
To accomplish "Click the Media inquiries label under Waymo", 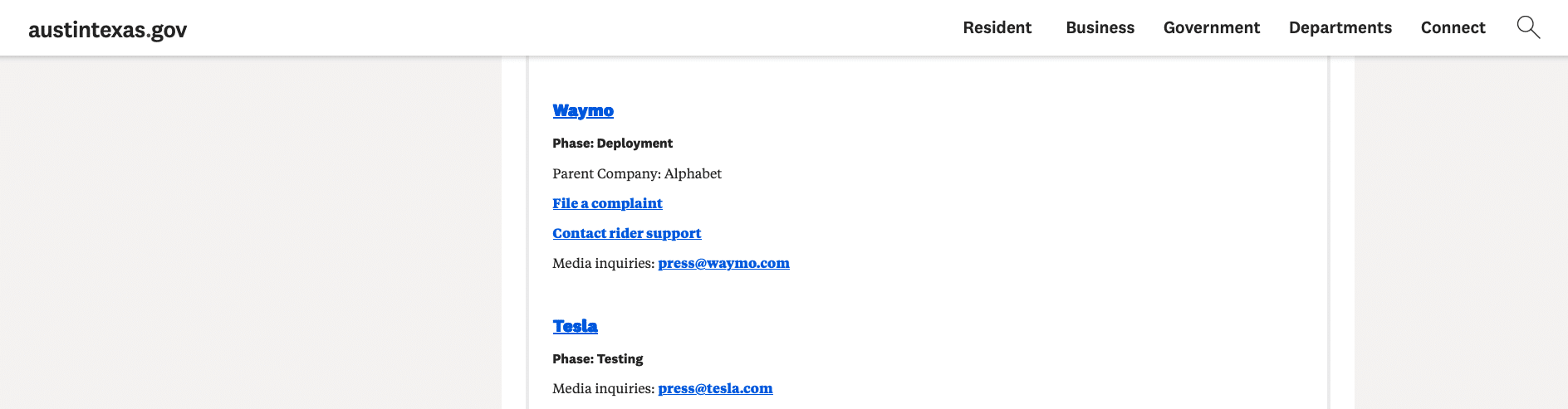I will pyautogui.click(x=603, y=263).
